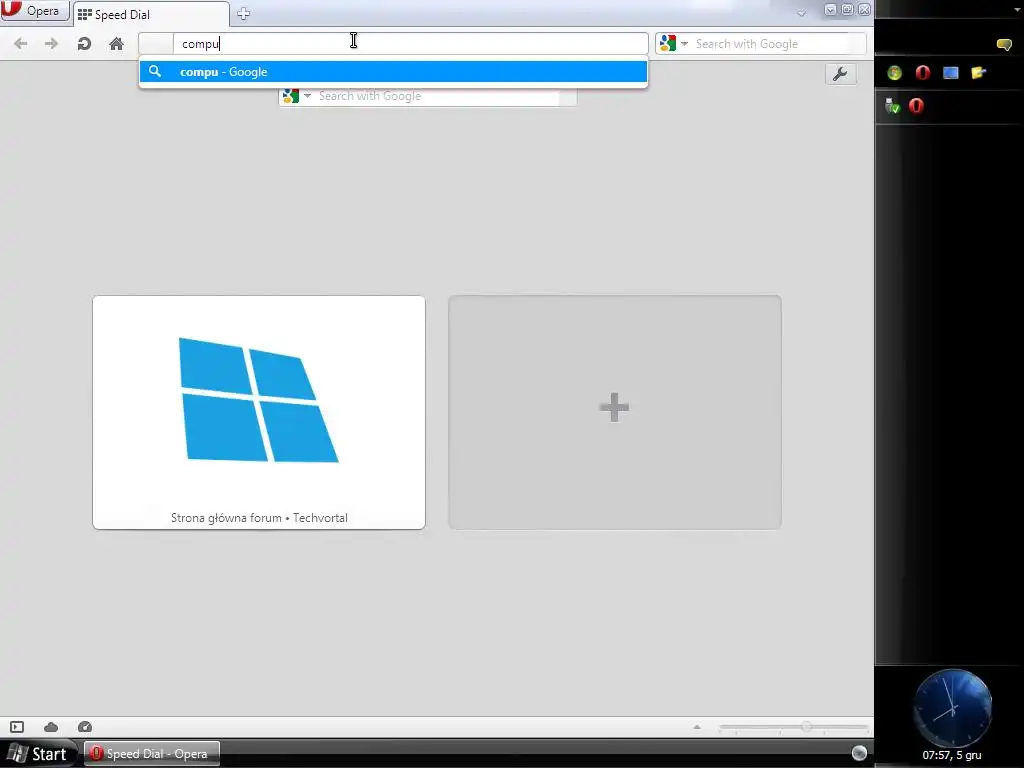Open Speed Dial search engine dropdown arrow
Viewport: 1024px width, 768px height.
[x=308, y=96]
